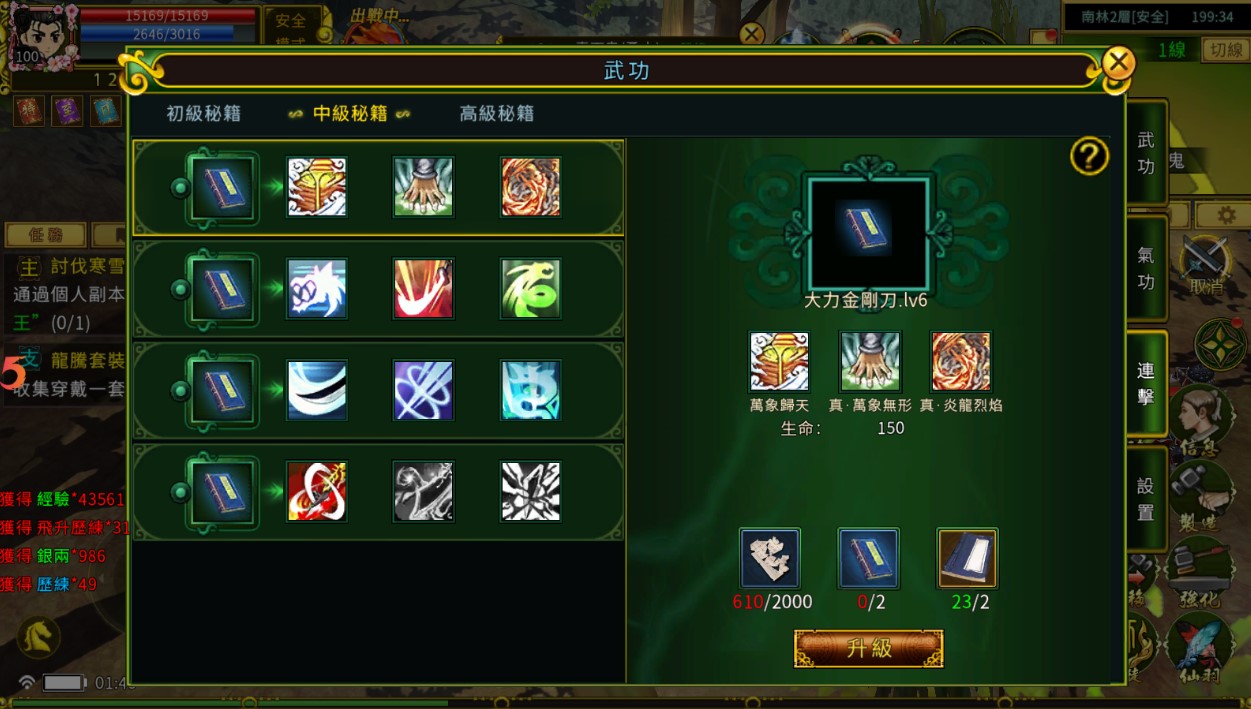Open the yellow question mark help icon
The width and height of the screenshot is (1251, 709).
1089,156
